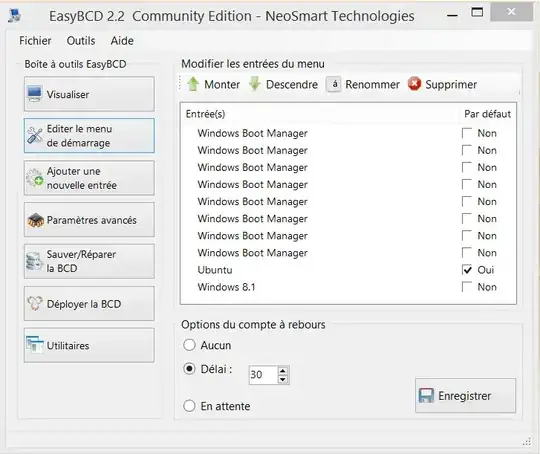This screenshot has height=454, width=540.
Task: Open Déployer la BCD section
Action: pos(89,303)
